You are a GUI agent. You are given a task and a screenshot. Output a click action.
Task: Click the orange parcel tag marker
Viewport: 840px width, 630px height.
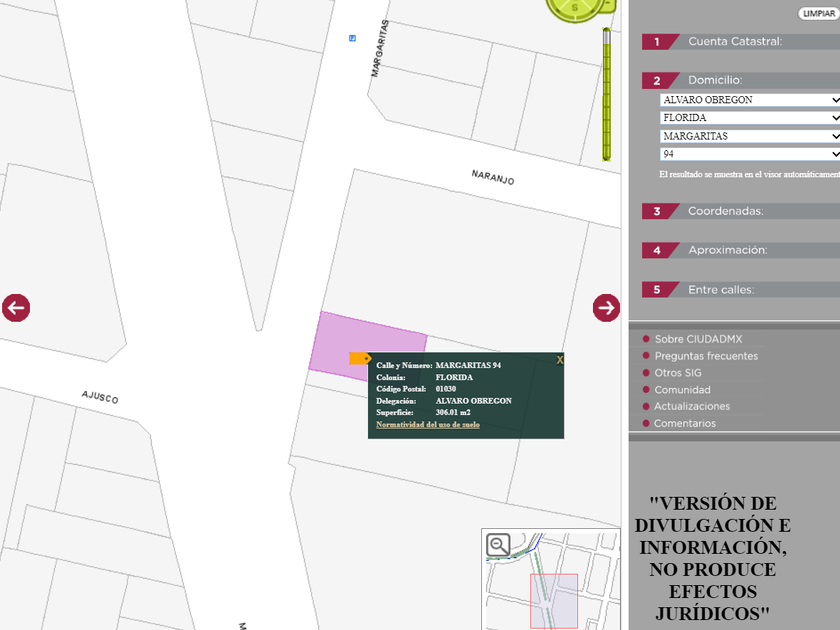(360, 358)
